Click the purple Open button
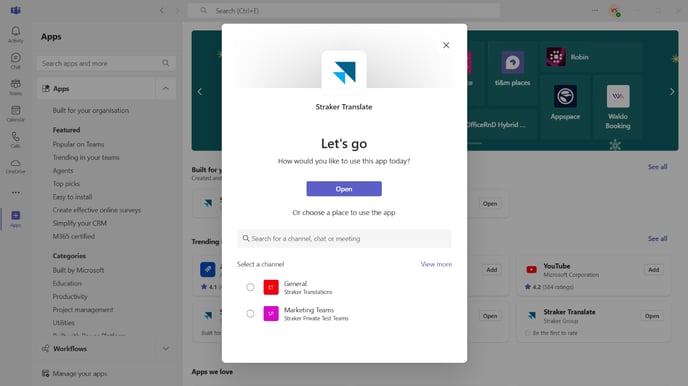Viewport: 688px width, 386px height. coord(344,189)
